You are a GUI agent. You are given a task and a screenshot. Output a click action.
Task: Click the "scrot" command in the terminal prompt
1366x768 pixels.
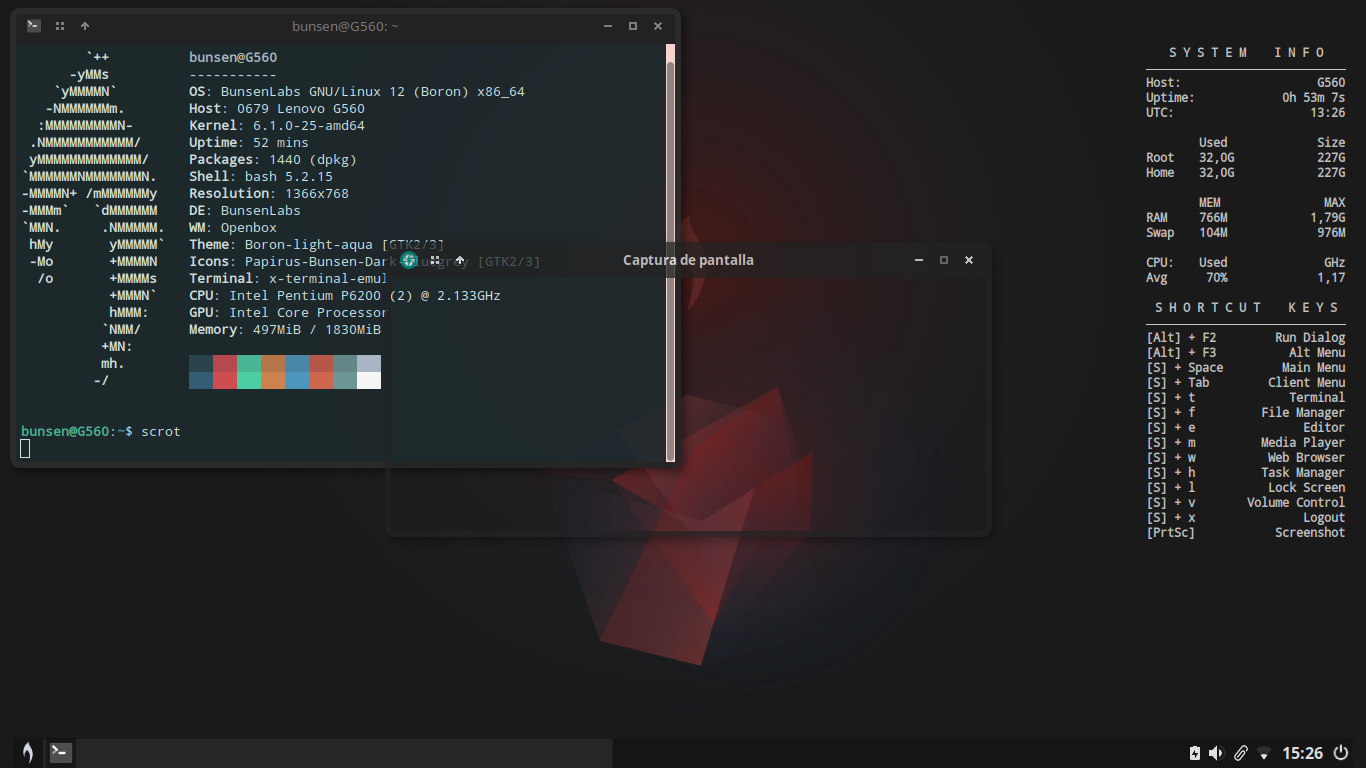(x=161, y=431)
